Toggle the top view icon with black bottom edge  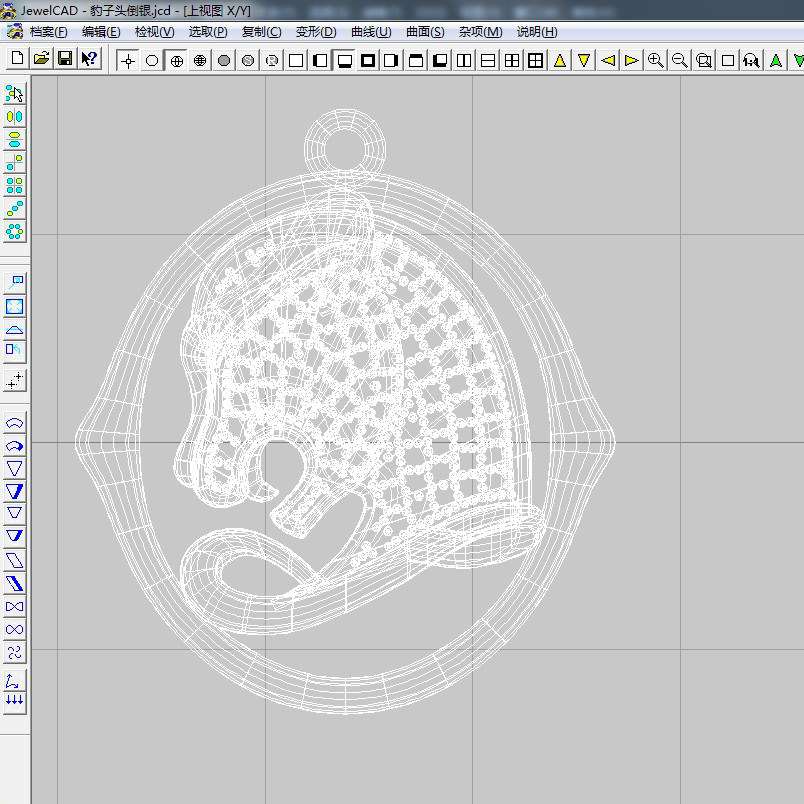(x=345, y=61)
